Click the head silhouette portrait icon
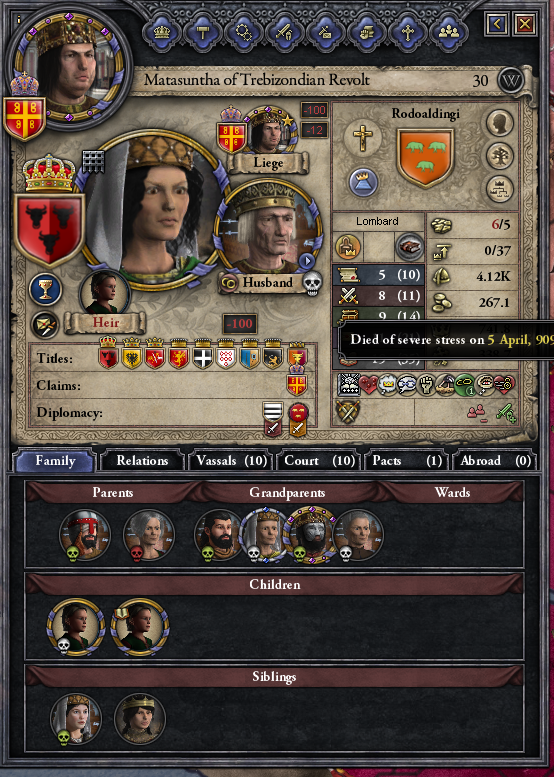554x777 pixels. click(499, 123)
